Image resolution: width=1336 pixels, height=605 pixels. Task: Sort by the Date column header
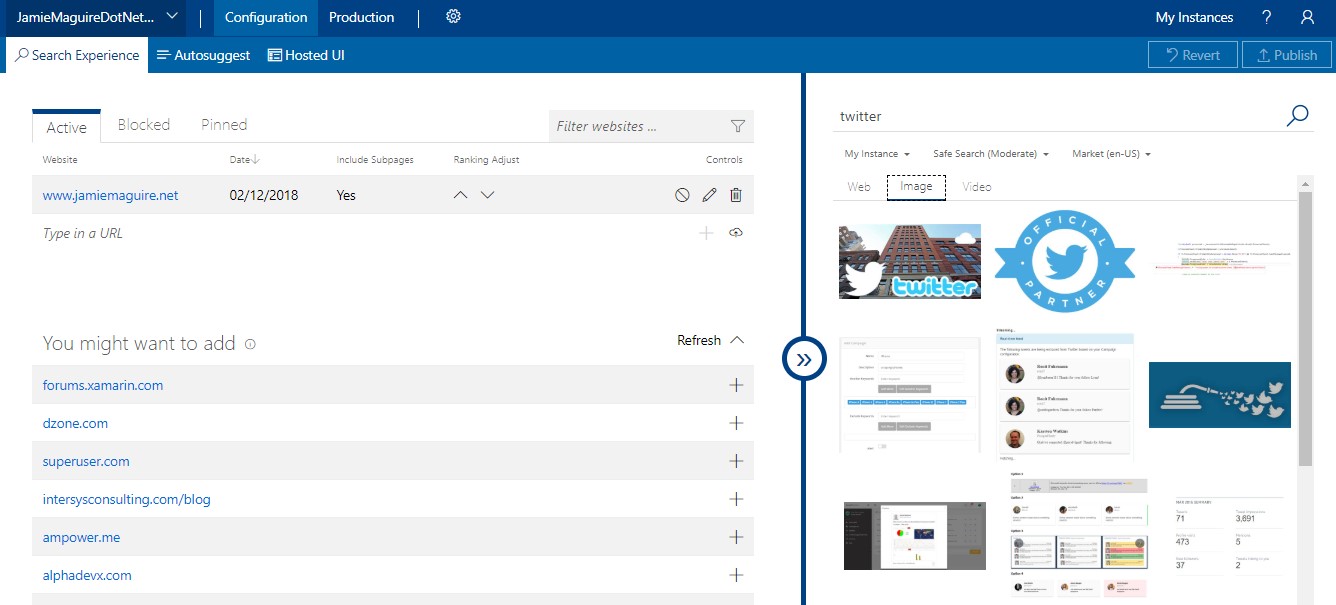click(x=244, y=159)
